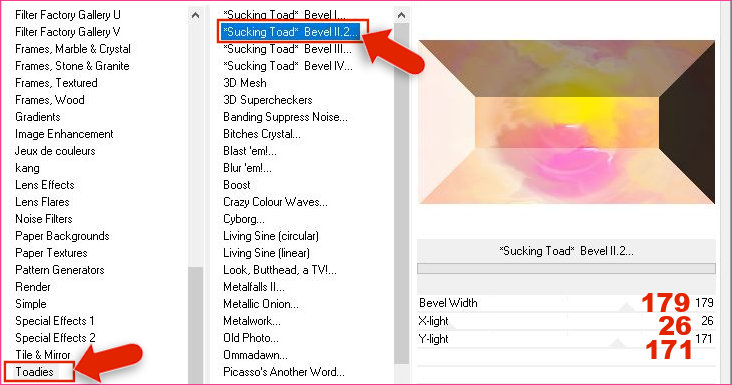Select *Sucking Toad* Bevel III filter
Viewport: 732px width, 385px height.
[x=288, y=49]
